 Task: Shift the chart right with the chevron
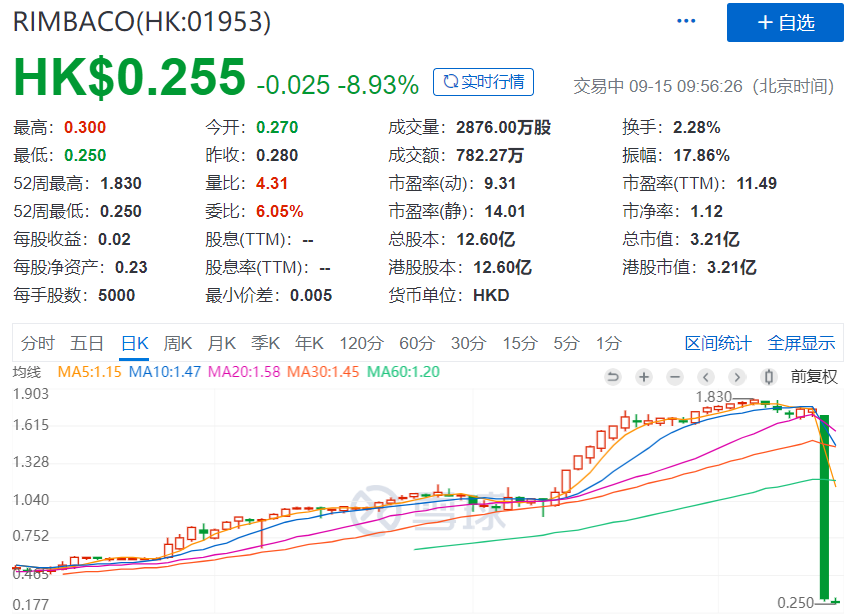[737, 376]
